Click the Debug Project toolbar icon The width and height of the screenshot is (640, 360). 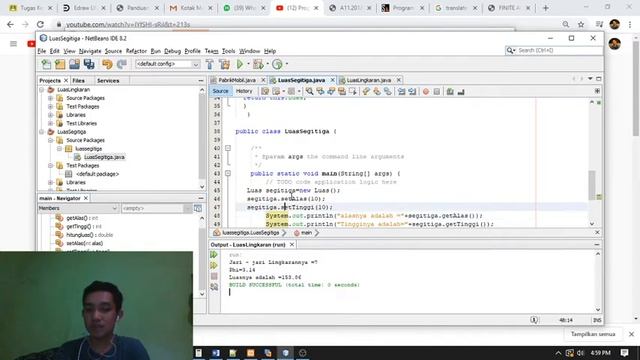(x=258, y=64)
